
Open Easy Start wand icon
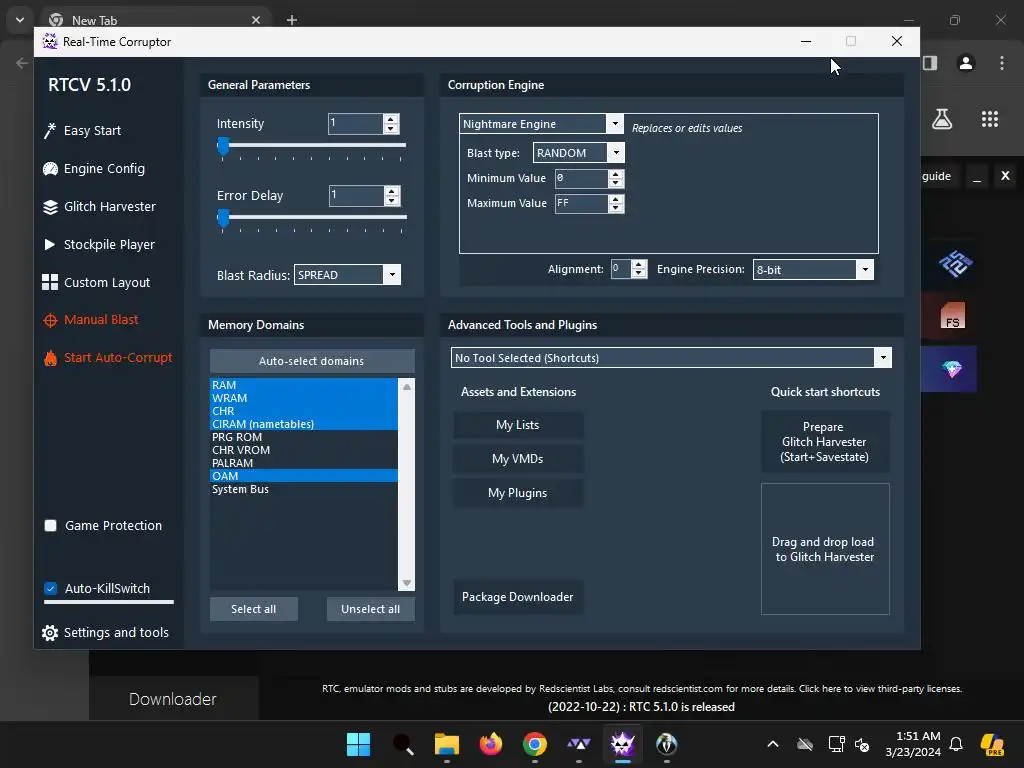pyautogui.click(x=50, y=131)
